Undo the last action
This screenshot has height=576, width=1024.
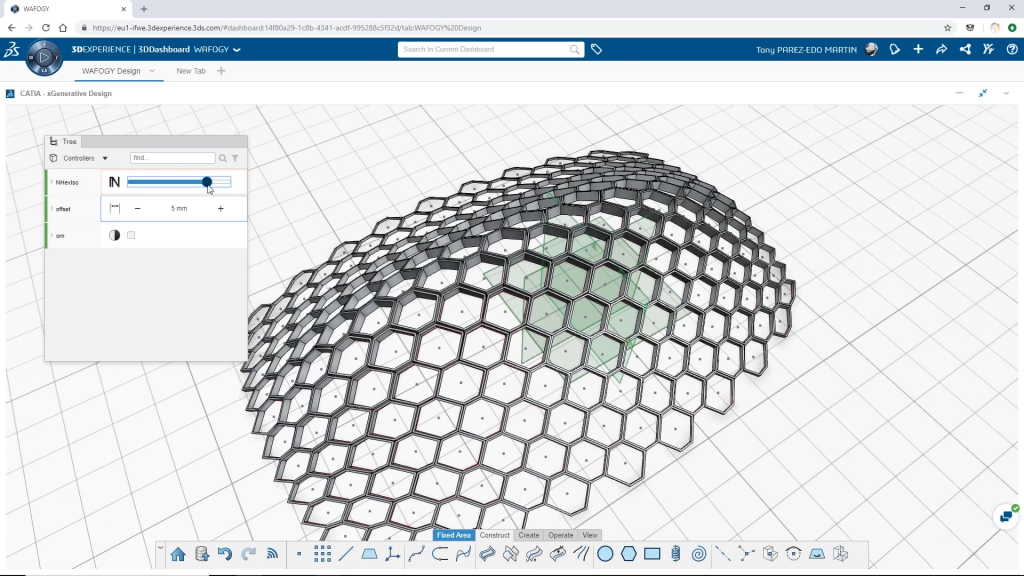pyautogui.click(x=225, y=554)
